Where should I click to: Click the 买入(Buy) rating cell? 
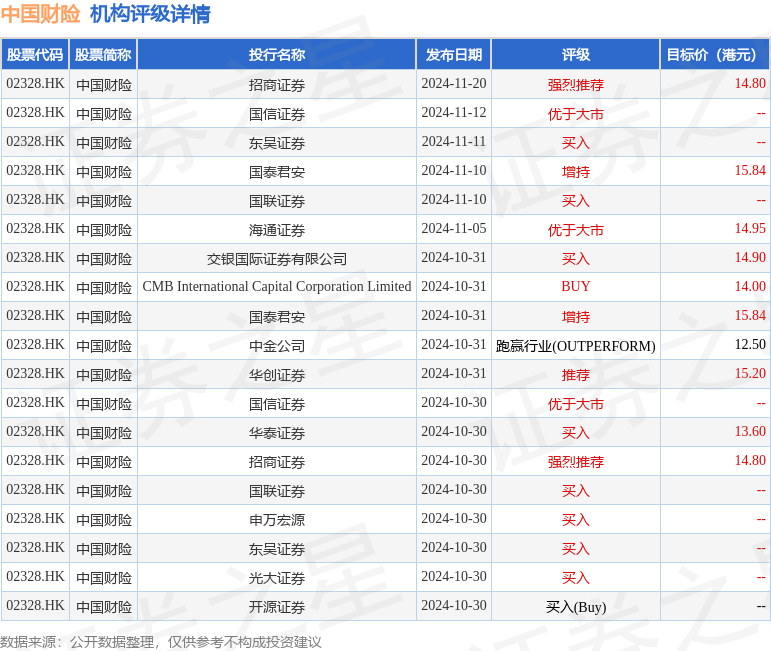pos(576,607)
